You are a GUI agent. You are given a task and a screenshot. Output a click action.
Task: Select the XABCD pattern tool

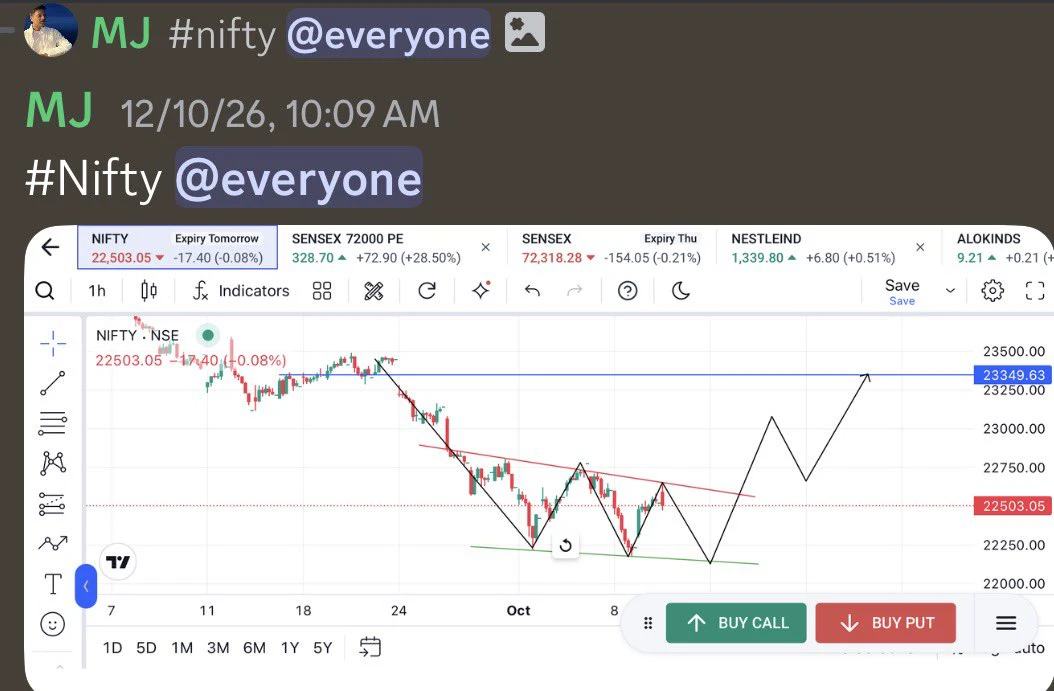tap(52, 462)
